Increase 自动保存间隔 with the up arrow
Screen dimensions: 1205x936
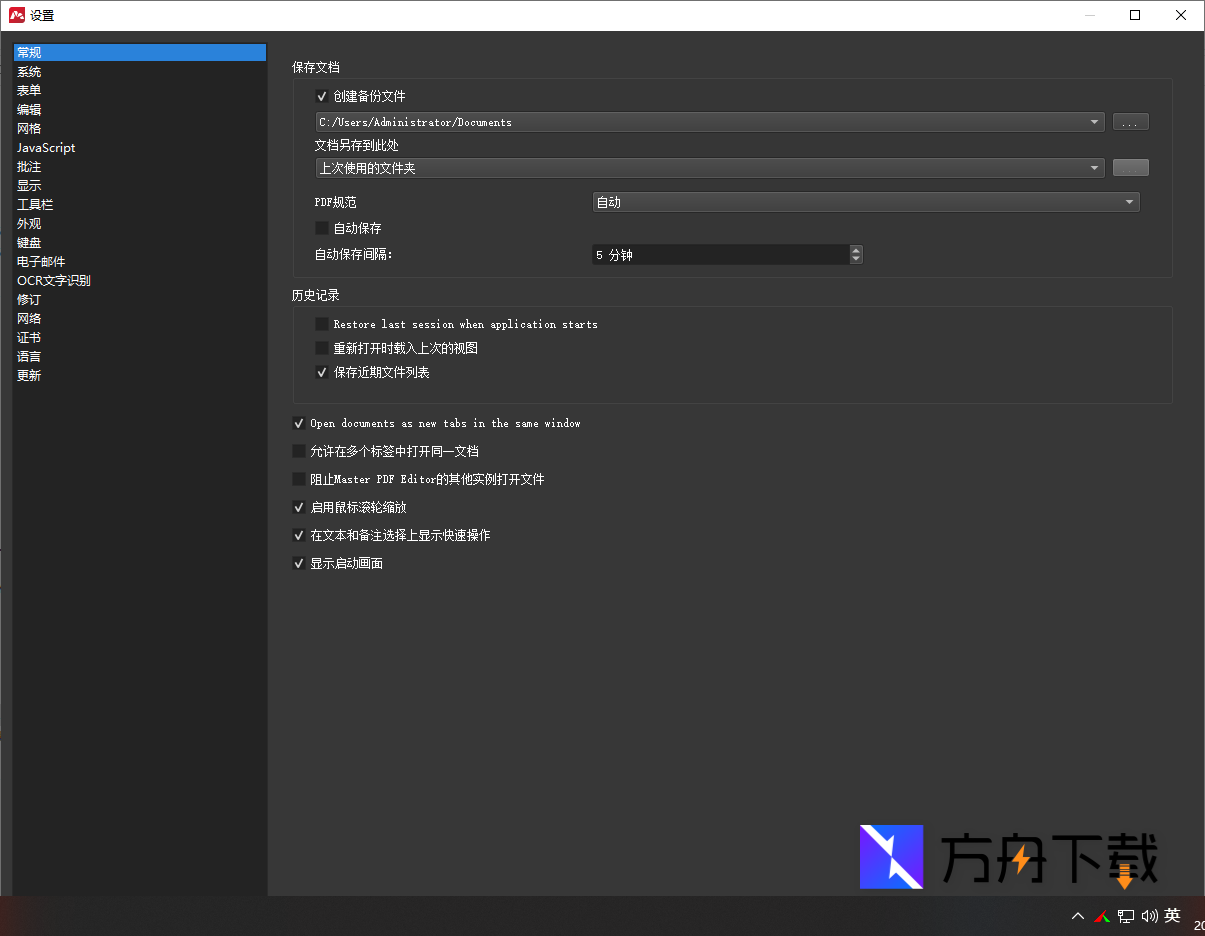point(856,250)
